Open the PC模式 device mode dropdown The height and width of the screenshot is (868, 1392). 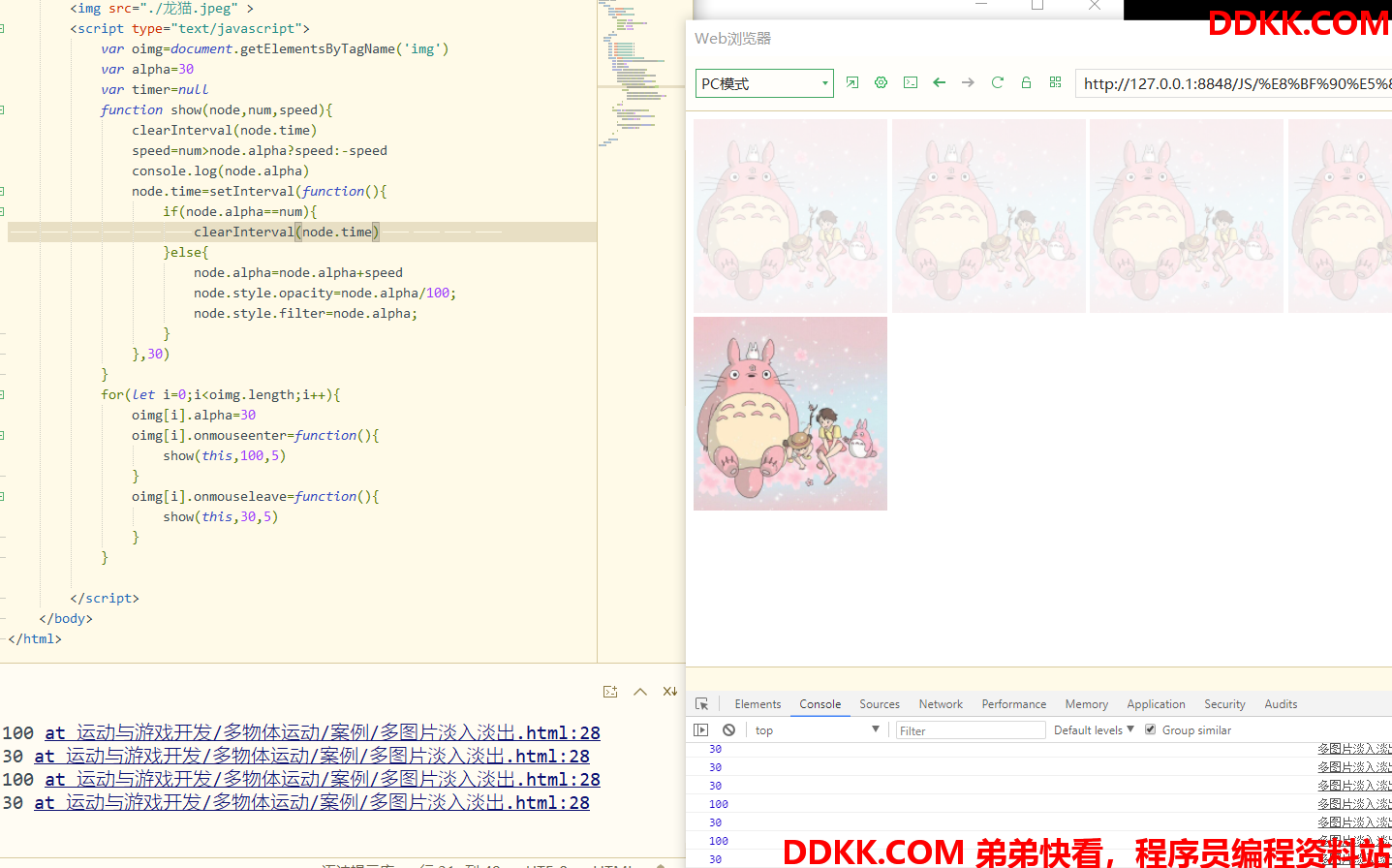pos(764,83)
